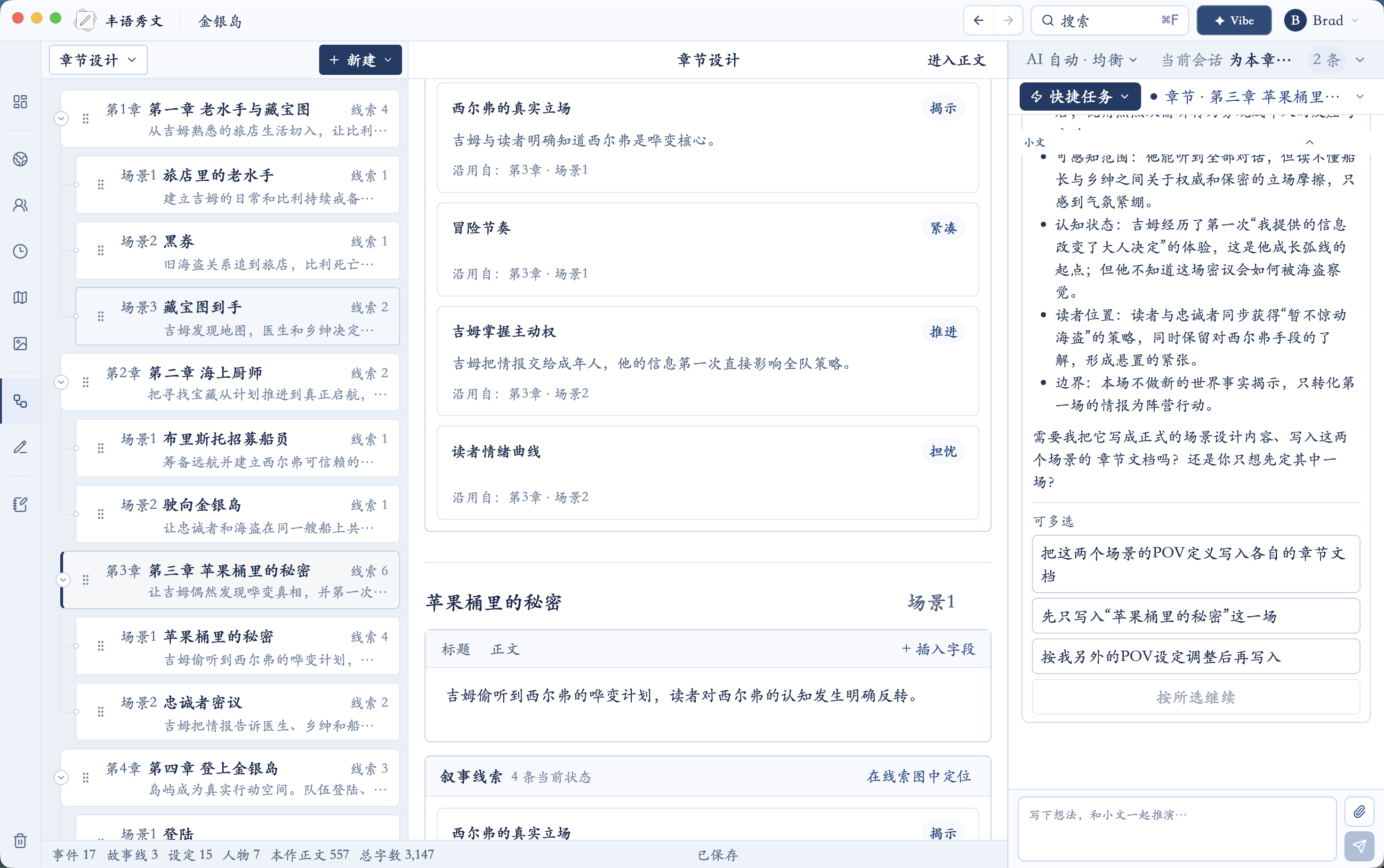
Task: Collapse 第1章 老水手与藏宝图 chapter
Action: [61, 119]
